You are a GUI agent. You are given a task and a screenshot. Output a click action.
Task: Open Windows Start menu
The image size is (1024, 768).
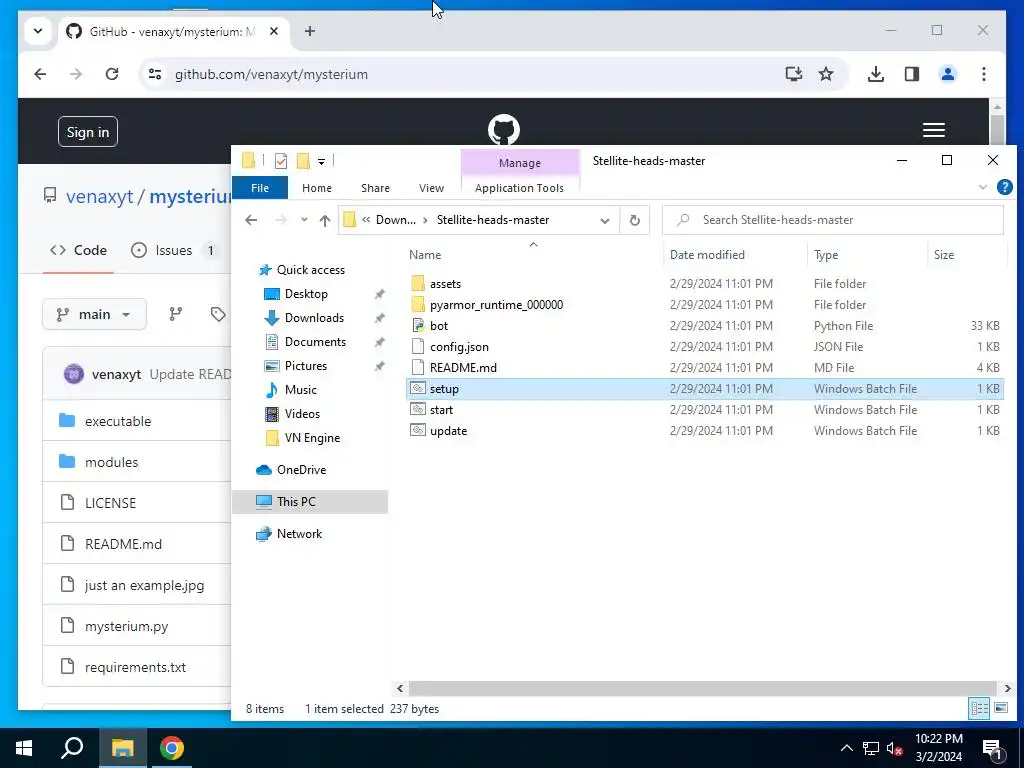(x=24, y=748)
